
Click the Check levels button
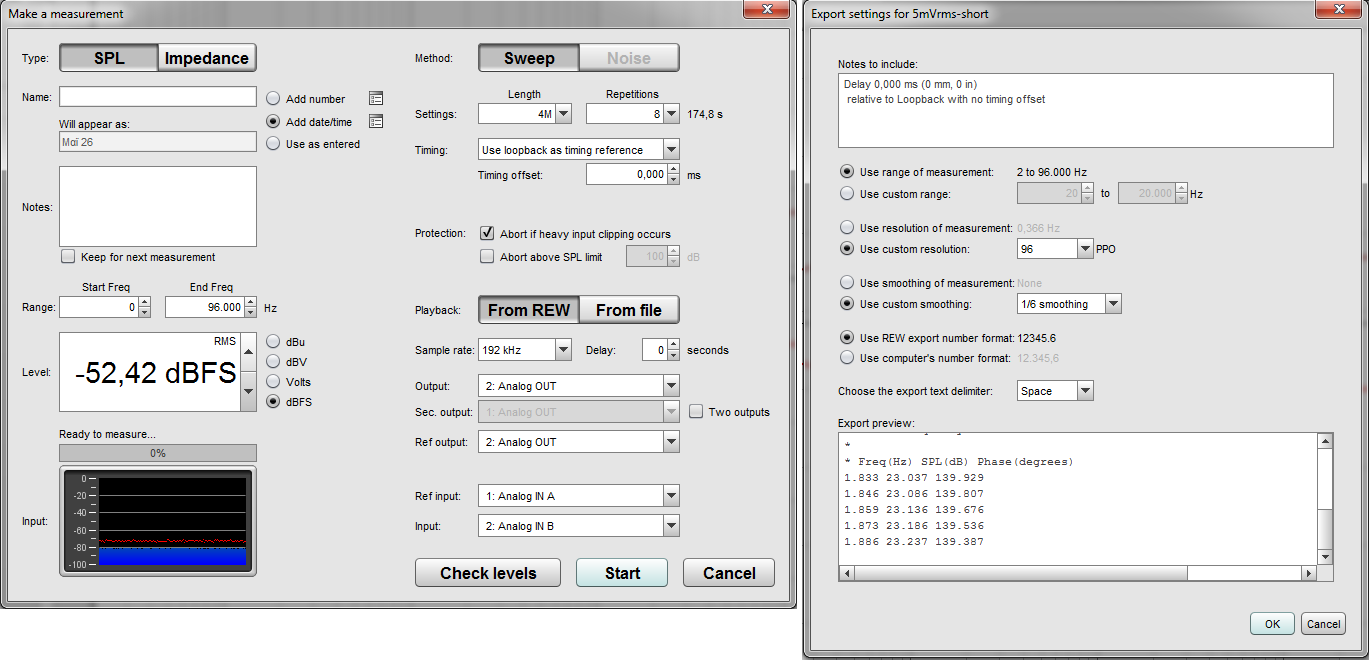(x=489, y=573)
